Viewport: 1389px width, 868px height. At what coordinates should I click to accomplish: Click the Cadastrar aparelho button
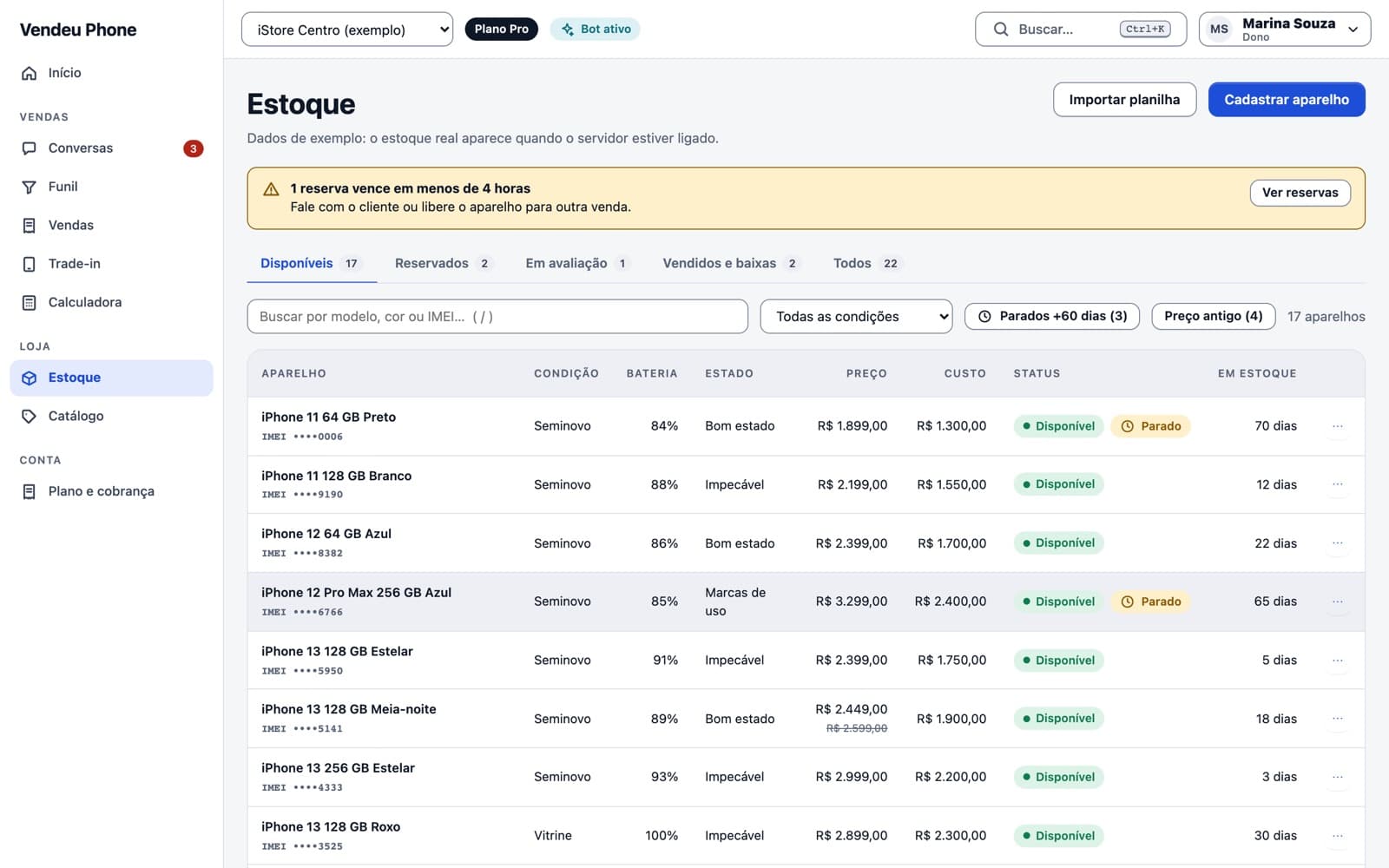click(1287, 100)
